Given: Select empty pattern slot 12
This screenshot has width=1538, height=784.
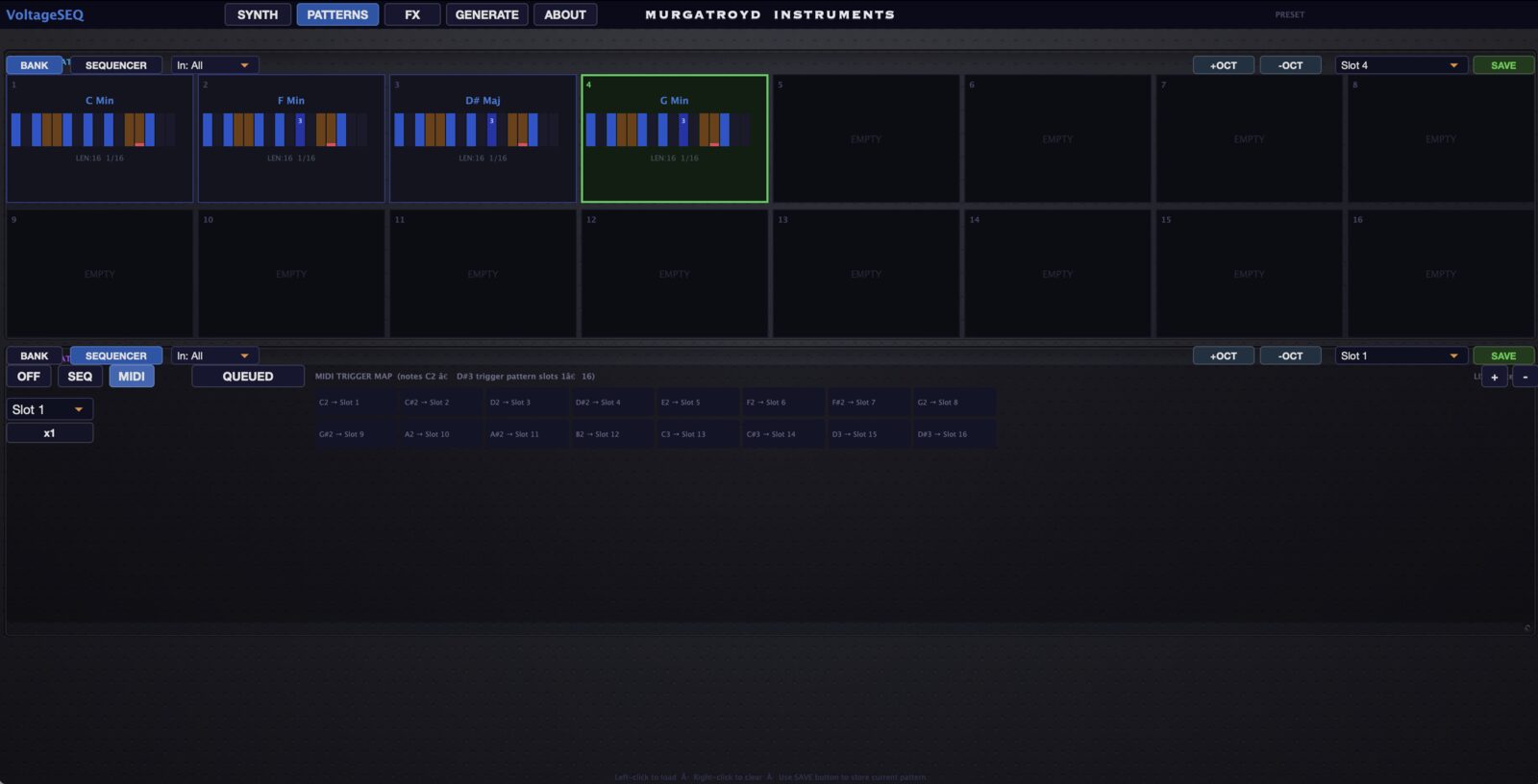Looking at the screenshot, I should coord(675,274).
